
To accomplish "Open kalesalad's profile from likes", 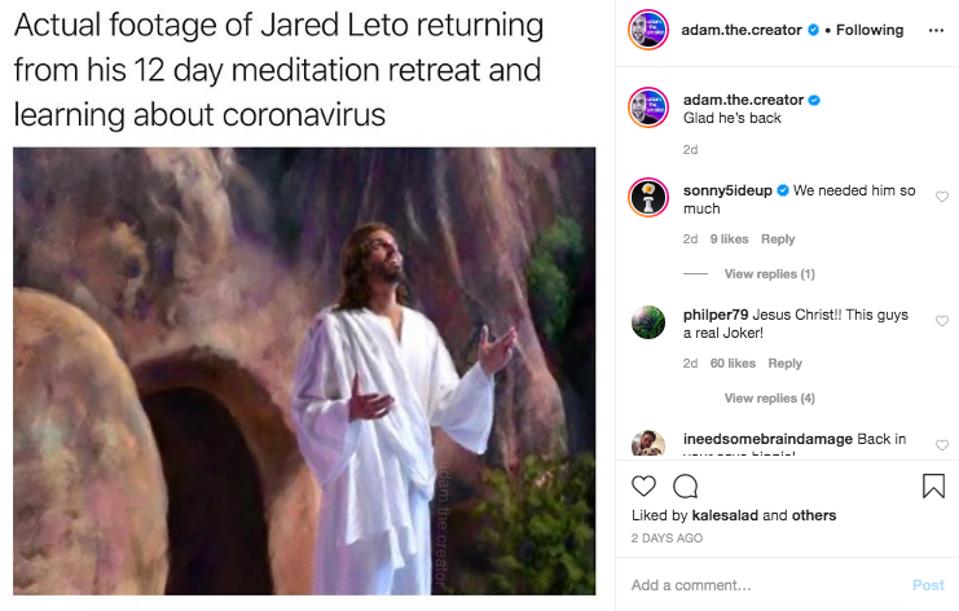I will click(725, 515).
